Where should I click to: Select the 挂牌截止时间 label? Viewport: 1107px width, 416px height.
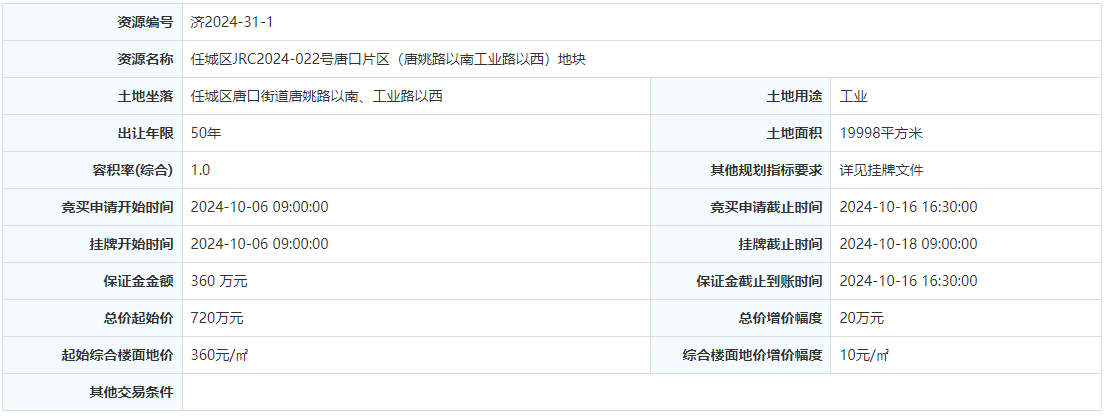point(780,244)
